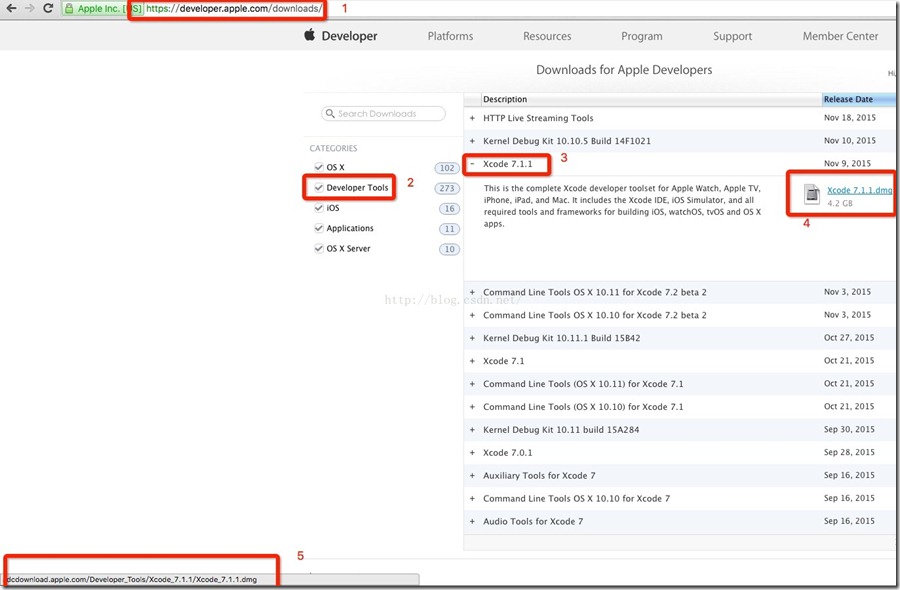
Task: Click the Developer home link
Action: click(x=349, y=36)
